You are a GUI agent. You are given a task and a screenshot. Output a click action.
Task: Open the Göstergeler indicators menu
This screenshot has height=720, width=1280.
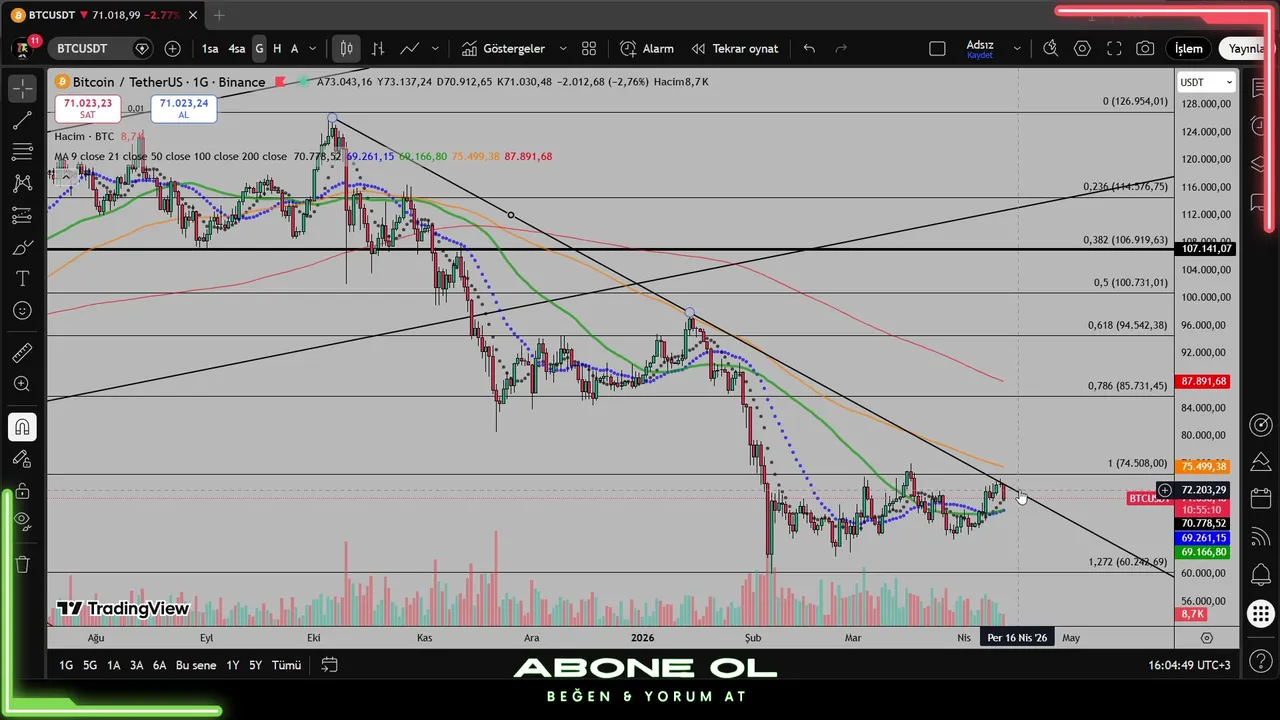504,48
